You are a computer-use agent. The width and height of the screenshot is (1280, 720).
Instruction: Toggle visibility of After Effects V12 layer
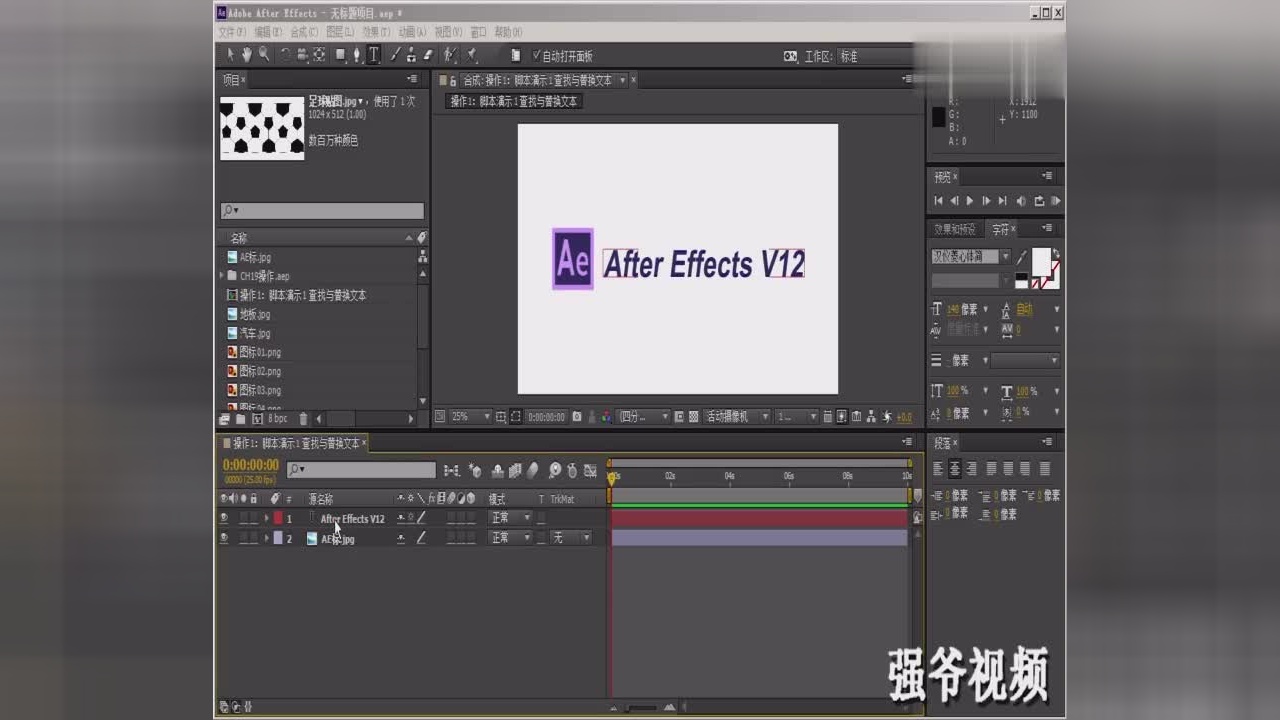pos(224,518)
